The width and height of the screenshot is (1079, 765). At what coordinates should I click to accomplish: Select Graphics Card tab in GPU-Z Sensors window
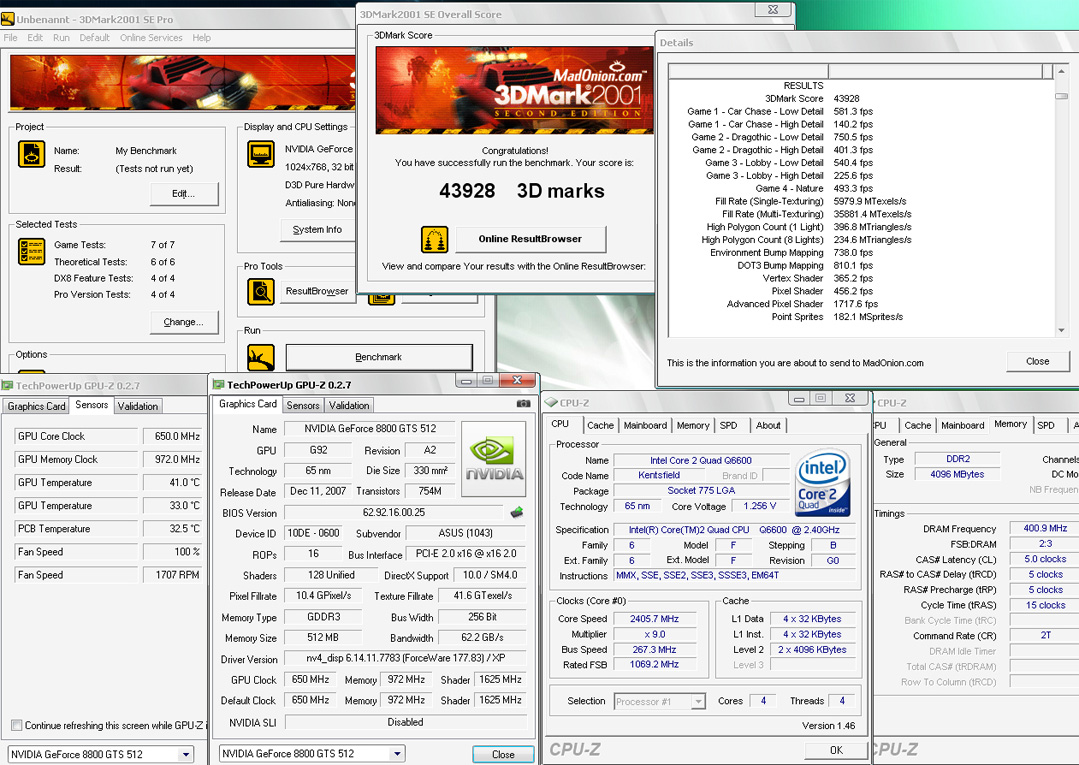pos(36,407)
